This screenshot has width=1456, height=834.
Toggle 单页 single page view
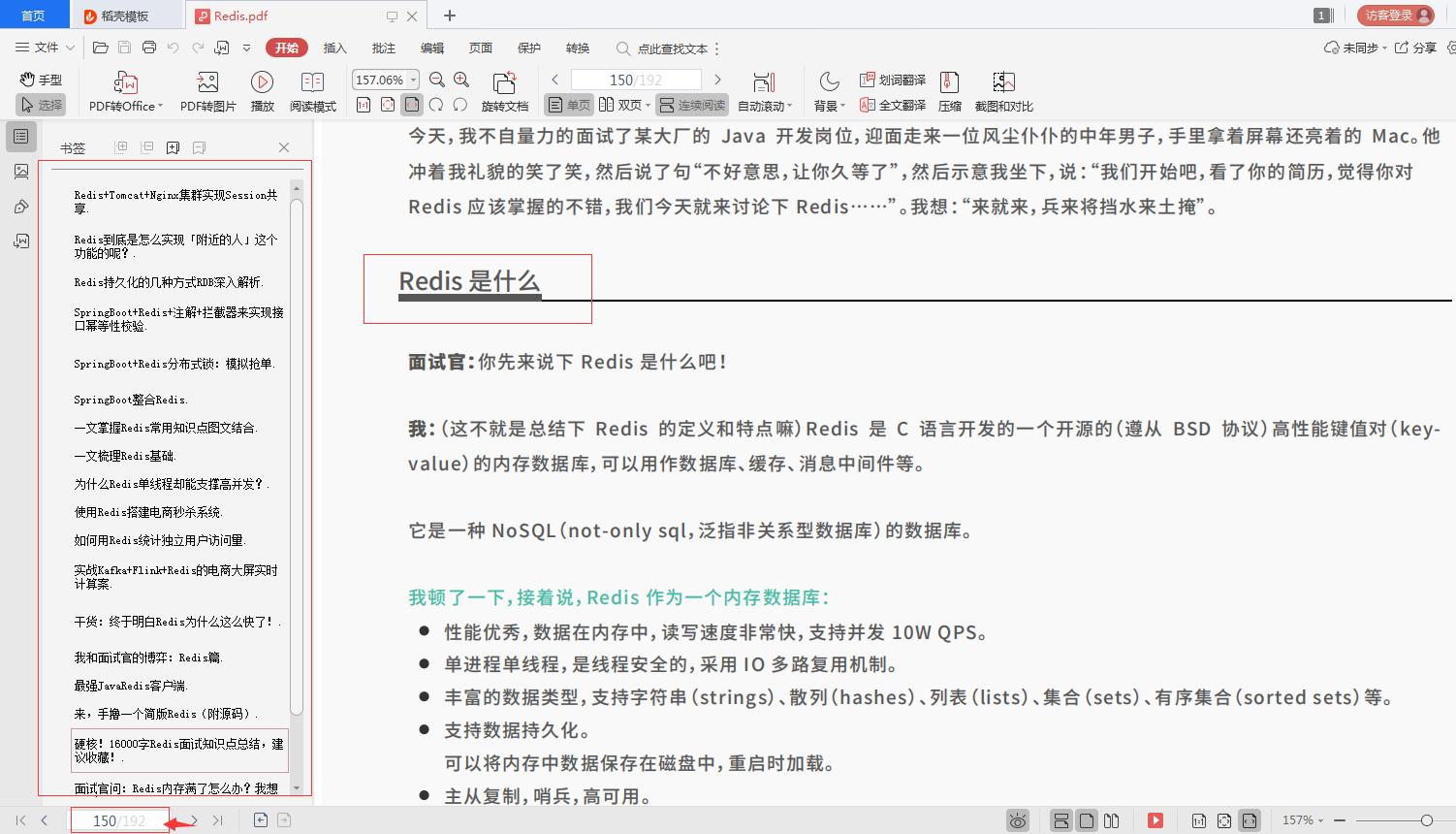568,105
